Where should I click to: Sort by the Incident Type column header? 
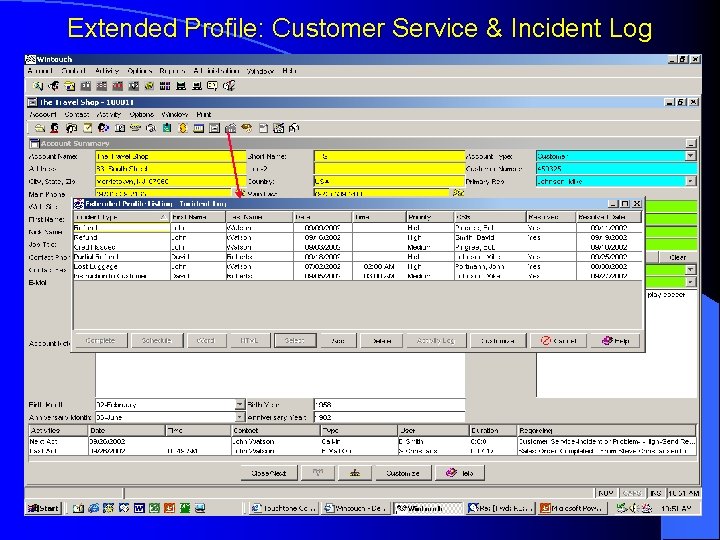[121, 217]
